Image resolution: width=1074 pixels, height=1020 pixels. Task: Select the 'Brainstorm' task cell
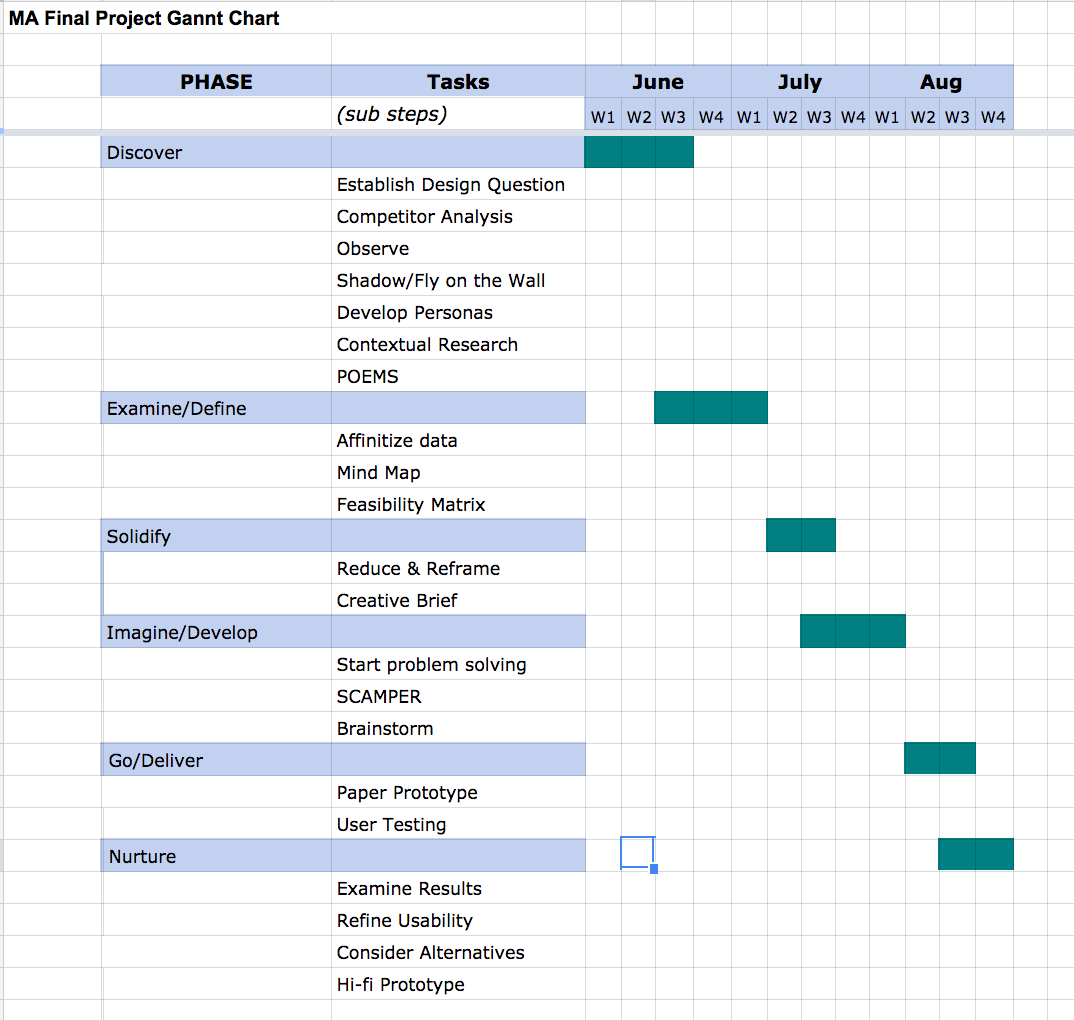458,728
